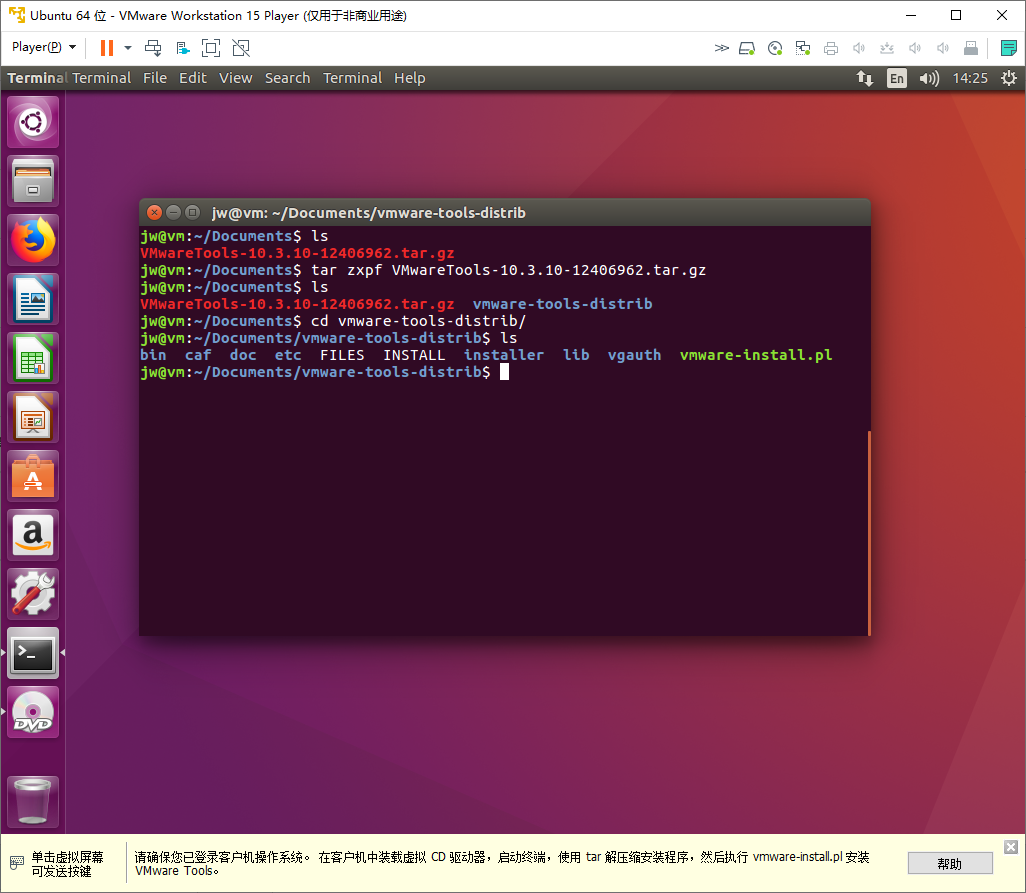This screenshot has width=1026, height=893.
Task: Click the blue installer directory name
Action: (x=504, y=355)
